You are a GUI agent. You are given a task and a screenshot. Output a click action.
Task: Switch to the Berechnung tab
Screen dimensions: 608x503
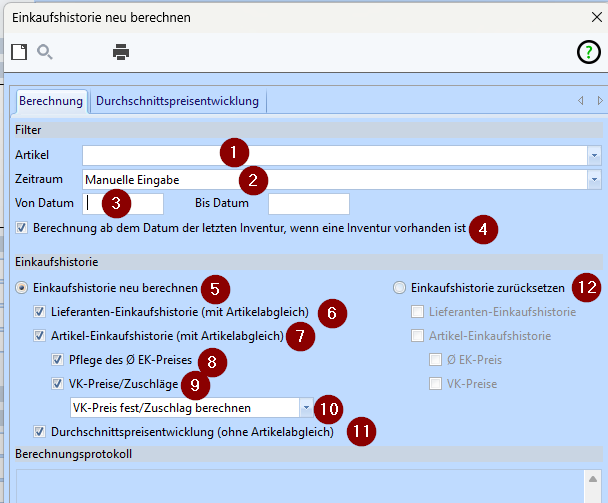pyautogui.click(x=50, y=101)
